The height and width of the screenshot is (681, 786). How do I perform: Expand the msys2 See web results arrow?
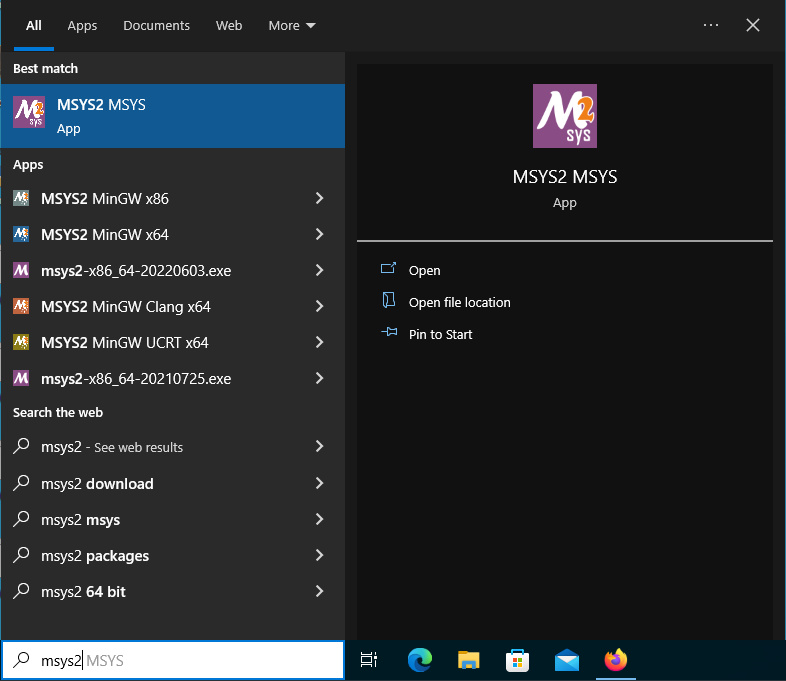(x=319, y=446)
